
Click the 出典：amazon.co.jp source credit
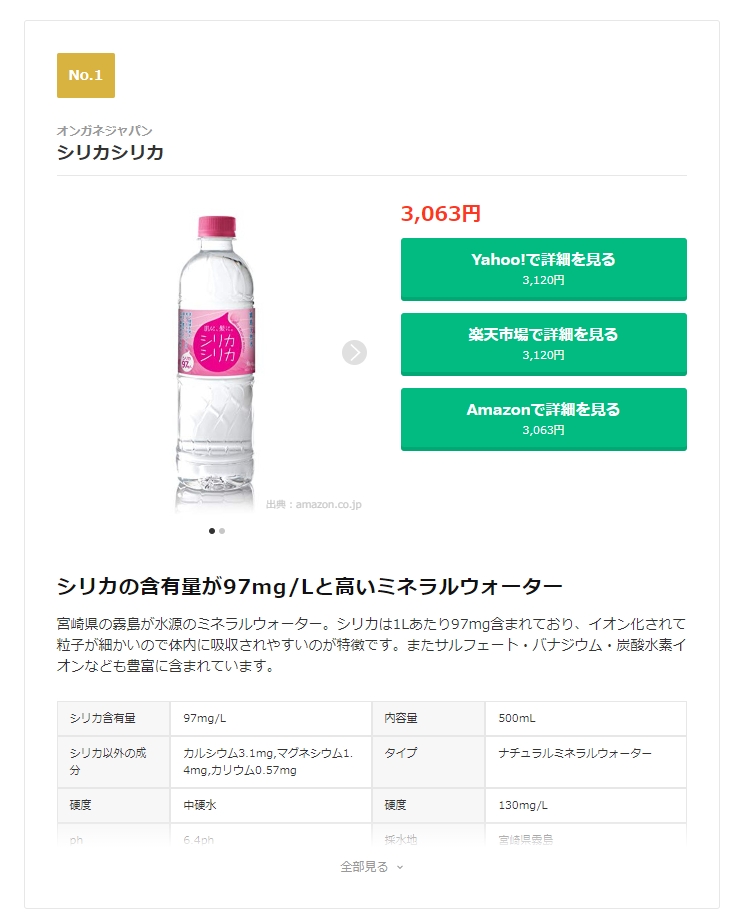click(314, 504)
